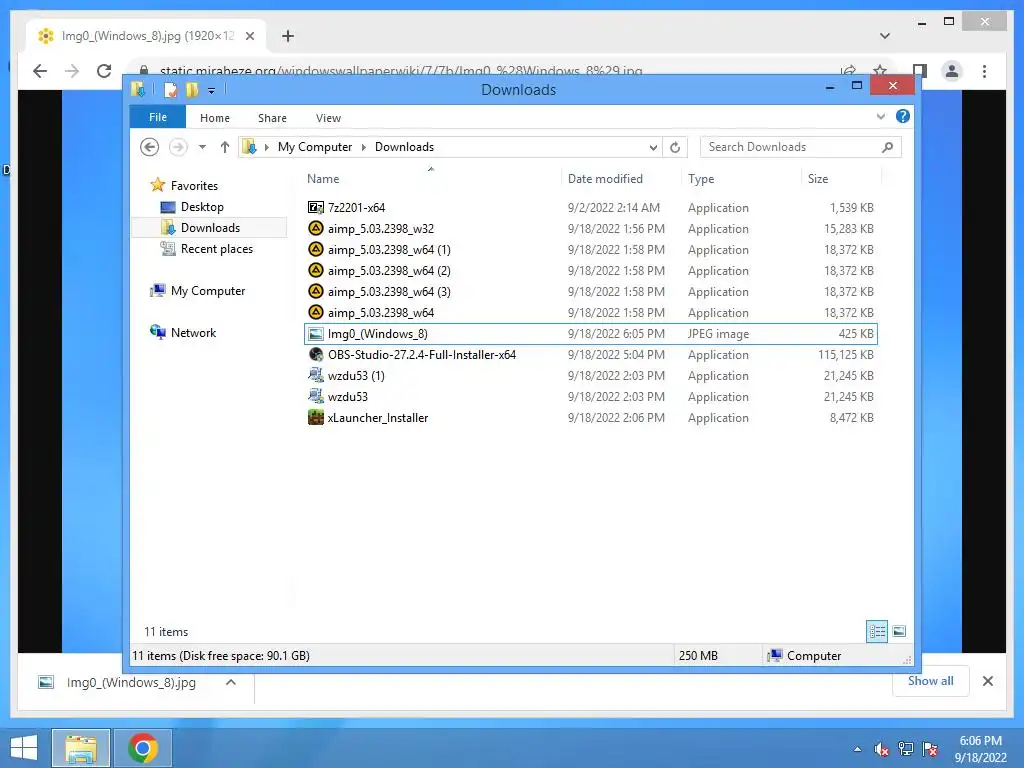The image size is (1024, 768).
Task: Click My Computer in address breadcrumb
Action: point(315,147)
